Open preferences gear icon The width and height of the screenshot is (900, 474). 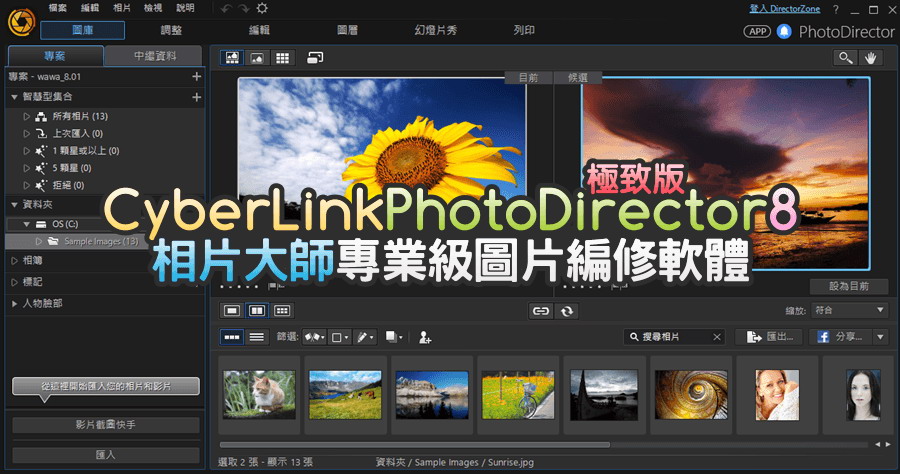[262, 9]
